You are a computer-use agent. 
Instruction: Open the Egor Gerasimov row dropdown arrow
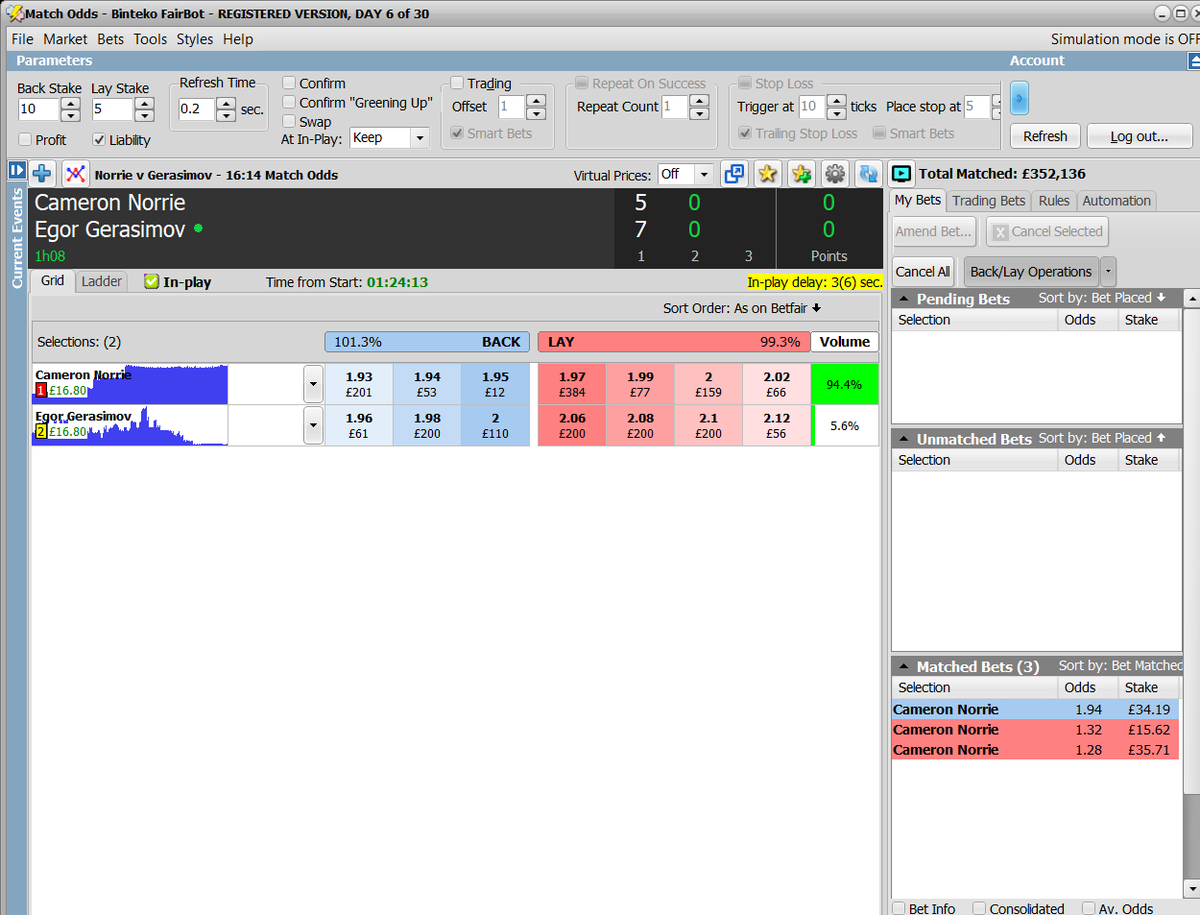pos(313,426)
